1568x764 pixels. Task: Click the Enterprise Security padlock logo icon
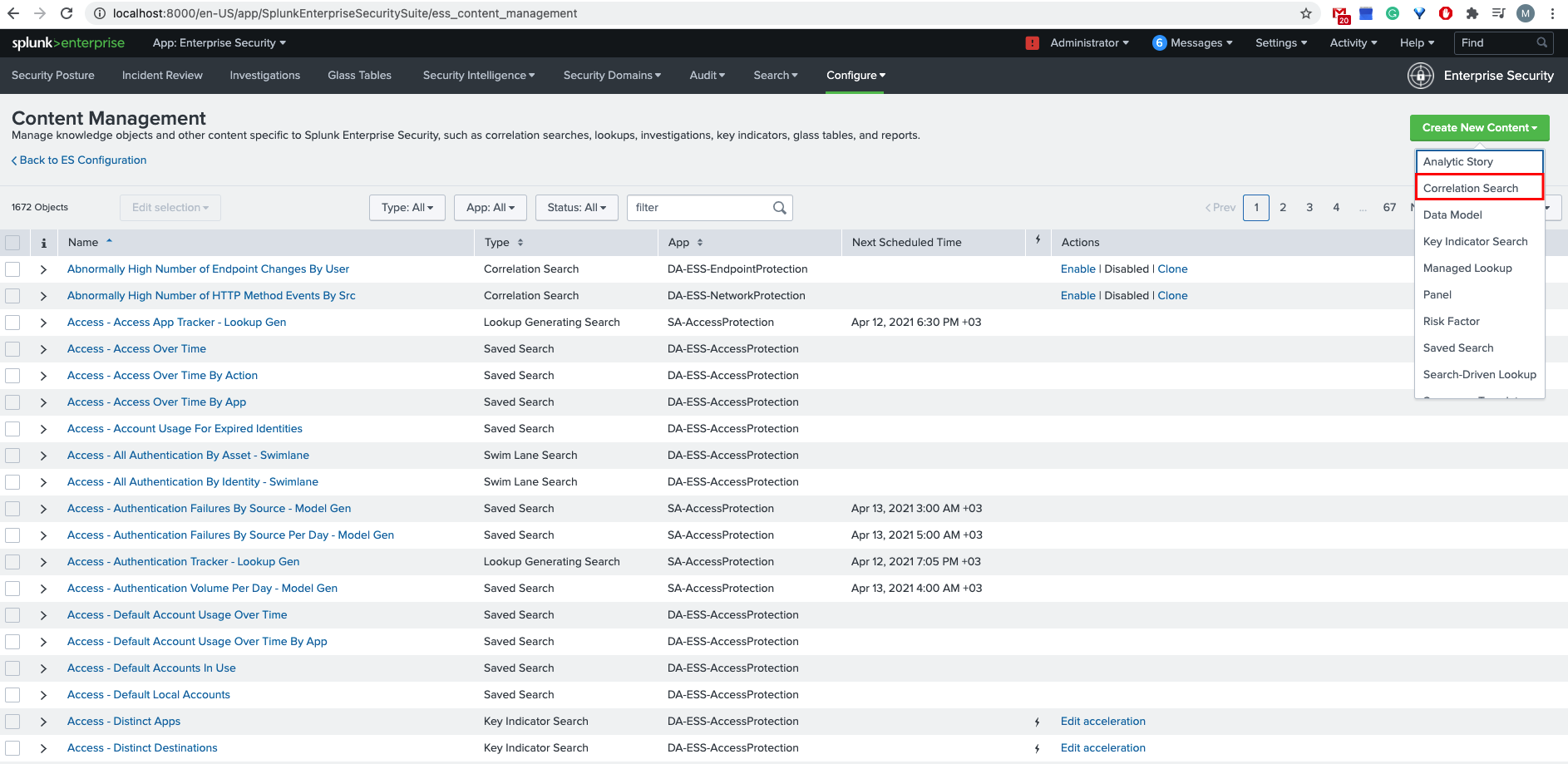pyautogui.click(x=1421, y=76)
